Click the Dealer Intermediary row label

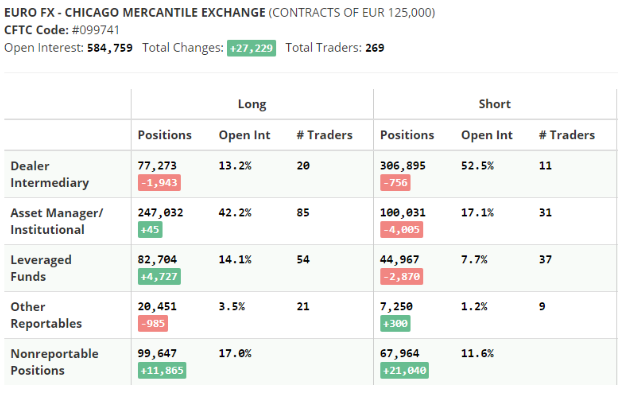tap(49, 174)
